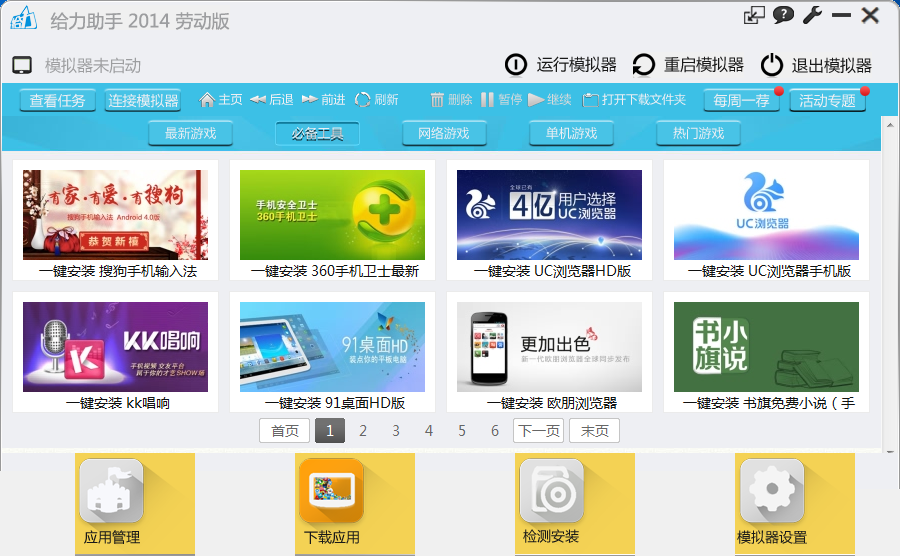Click 查看任务 button
Viewport: 900px width, 556px height.
click(57, 100)
